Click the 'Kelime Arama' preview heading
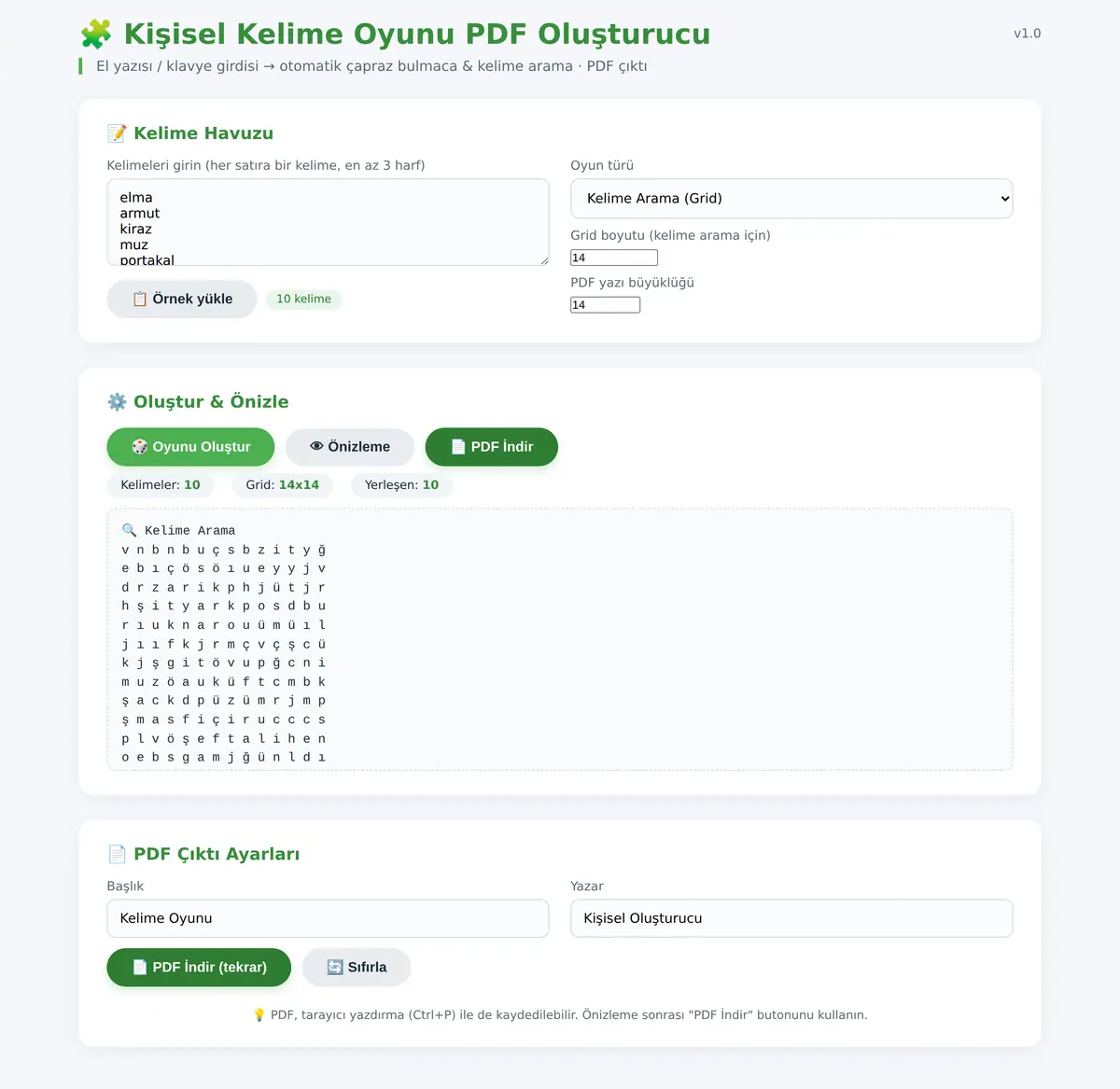Image resolution: width=1120 pixels, height=1089 pixels. [x=190, y=531]
